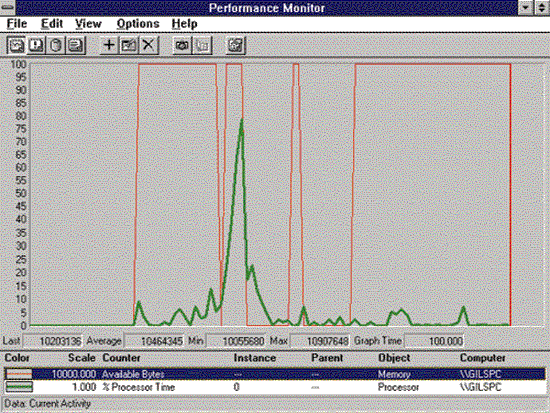Delete the selected counter using X icon
550x413 pixels.
pos(149,45)
